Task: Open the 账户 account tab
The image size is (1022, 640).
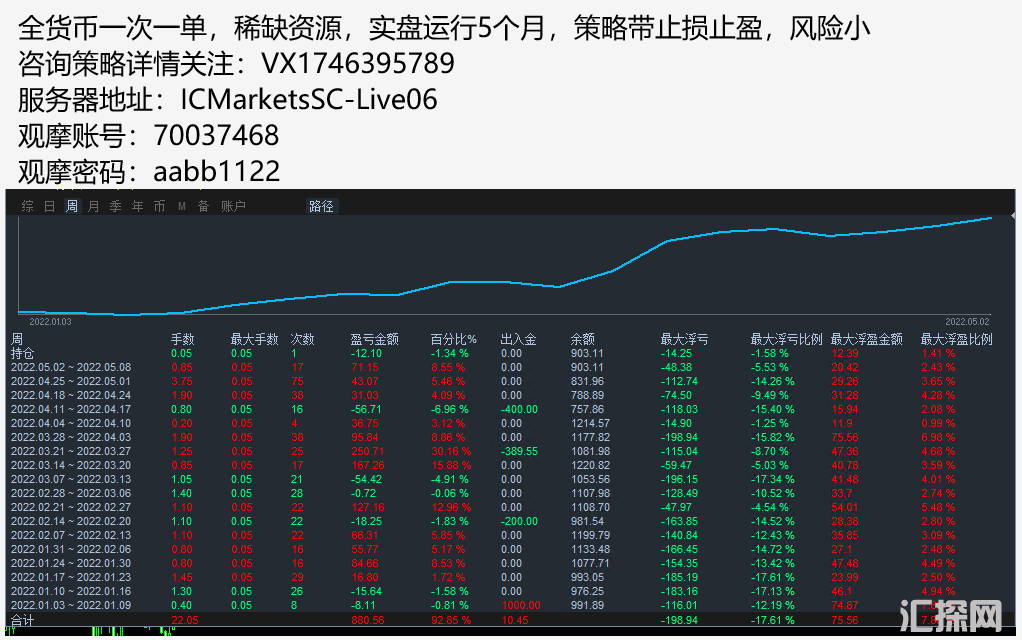Action: coord(233,206)
